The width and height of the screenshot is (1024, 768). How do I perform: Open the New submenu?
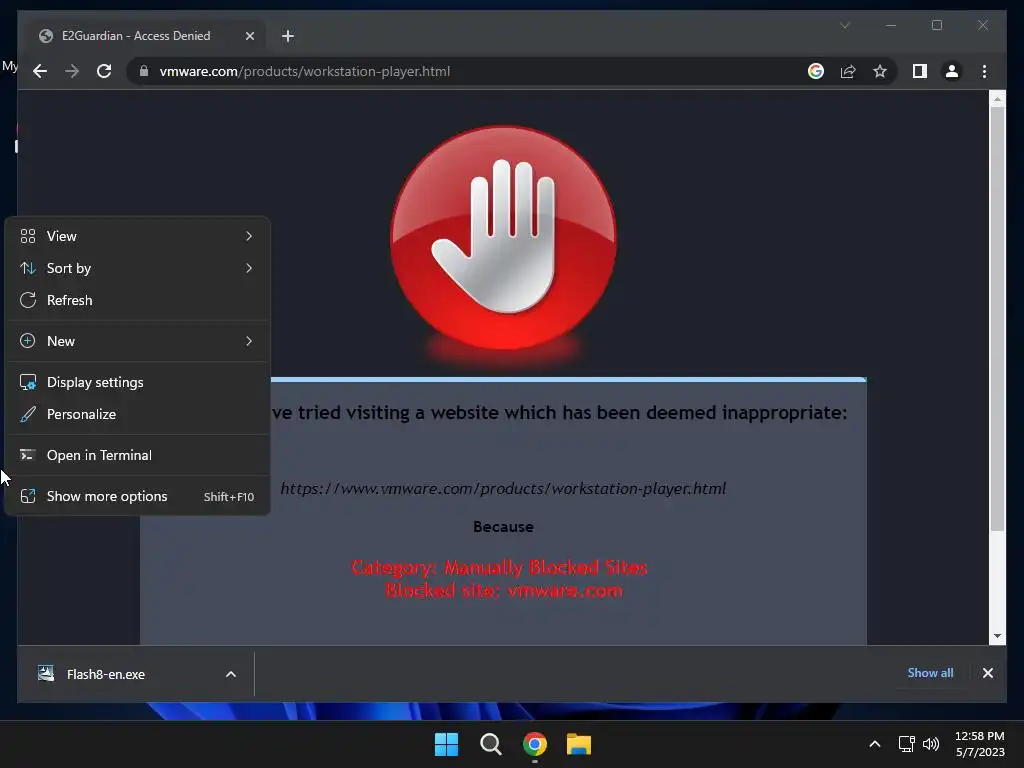[x=137, y=341]
